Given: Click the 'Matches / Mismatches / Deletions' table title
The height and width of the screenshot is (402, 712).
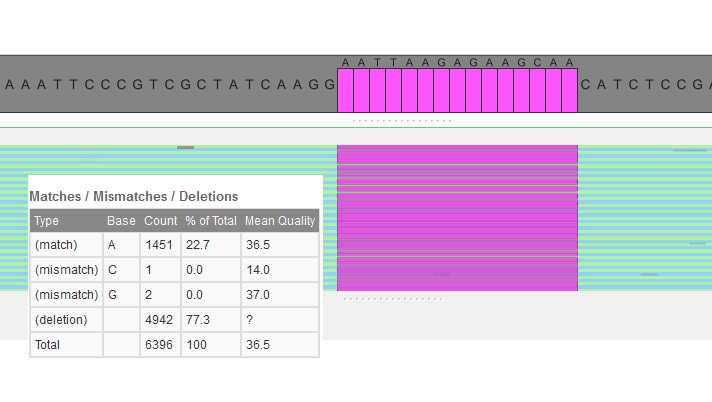Looking at the screenshot, I should [134, 196].
